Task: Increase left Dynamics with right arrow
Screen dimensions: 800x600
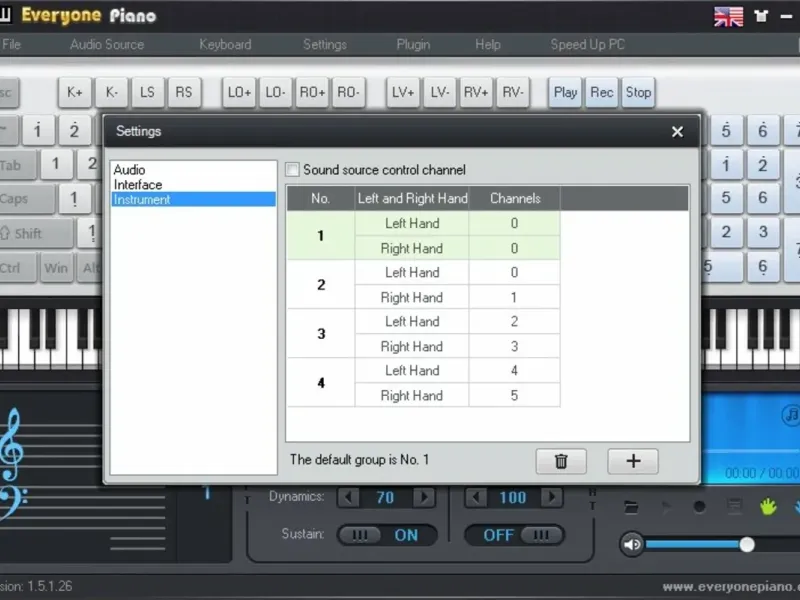Action: [424, 497]
